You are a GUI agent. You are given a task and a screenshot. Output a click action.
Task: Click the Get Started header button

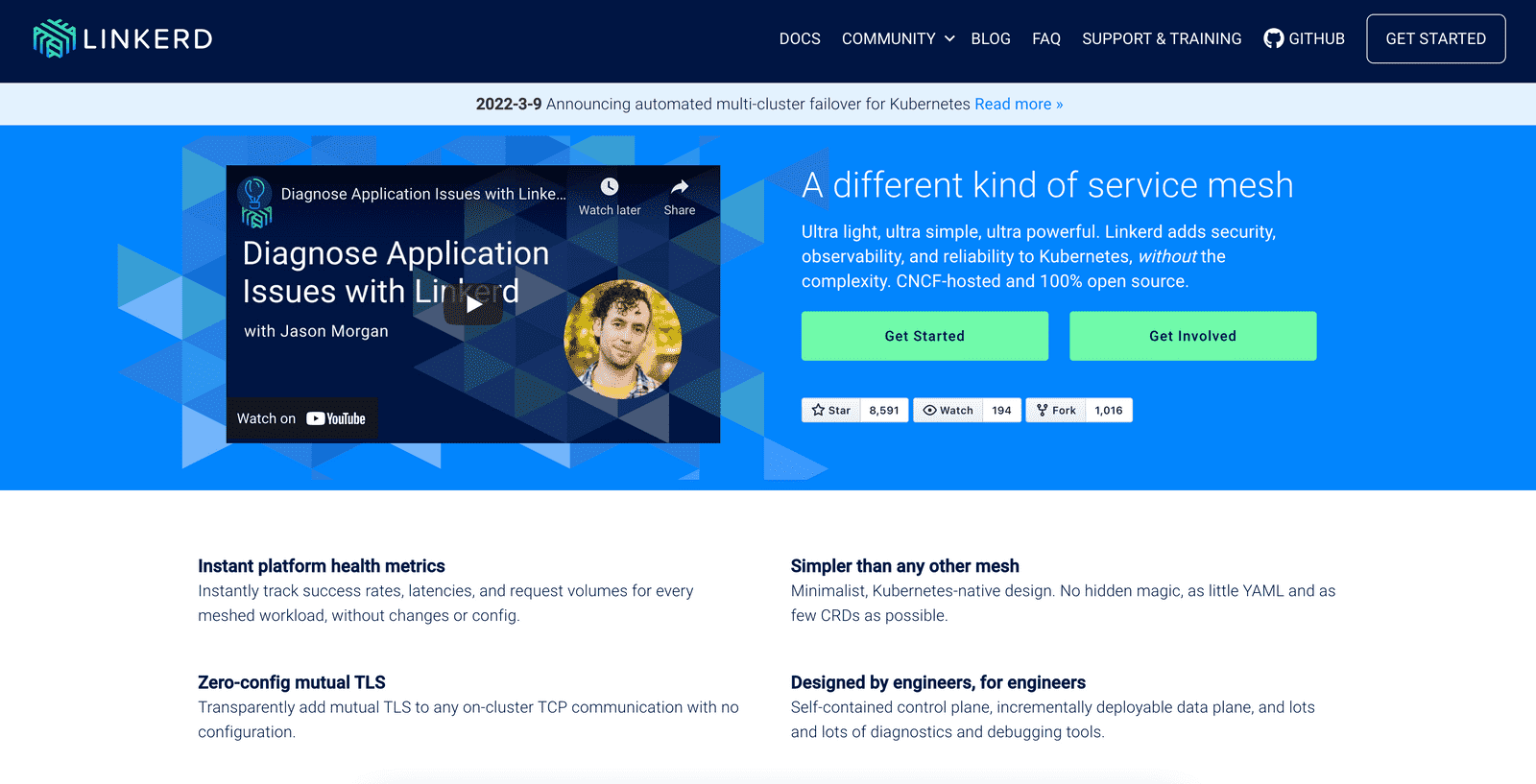1435,38
